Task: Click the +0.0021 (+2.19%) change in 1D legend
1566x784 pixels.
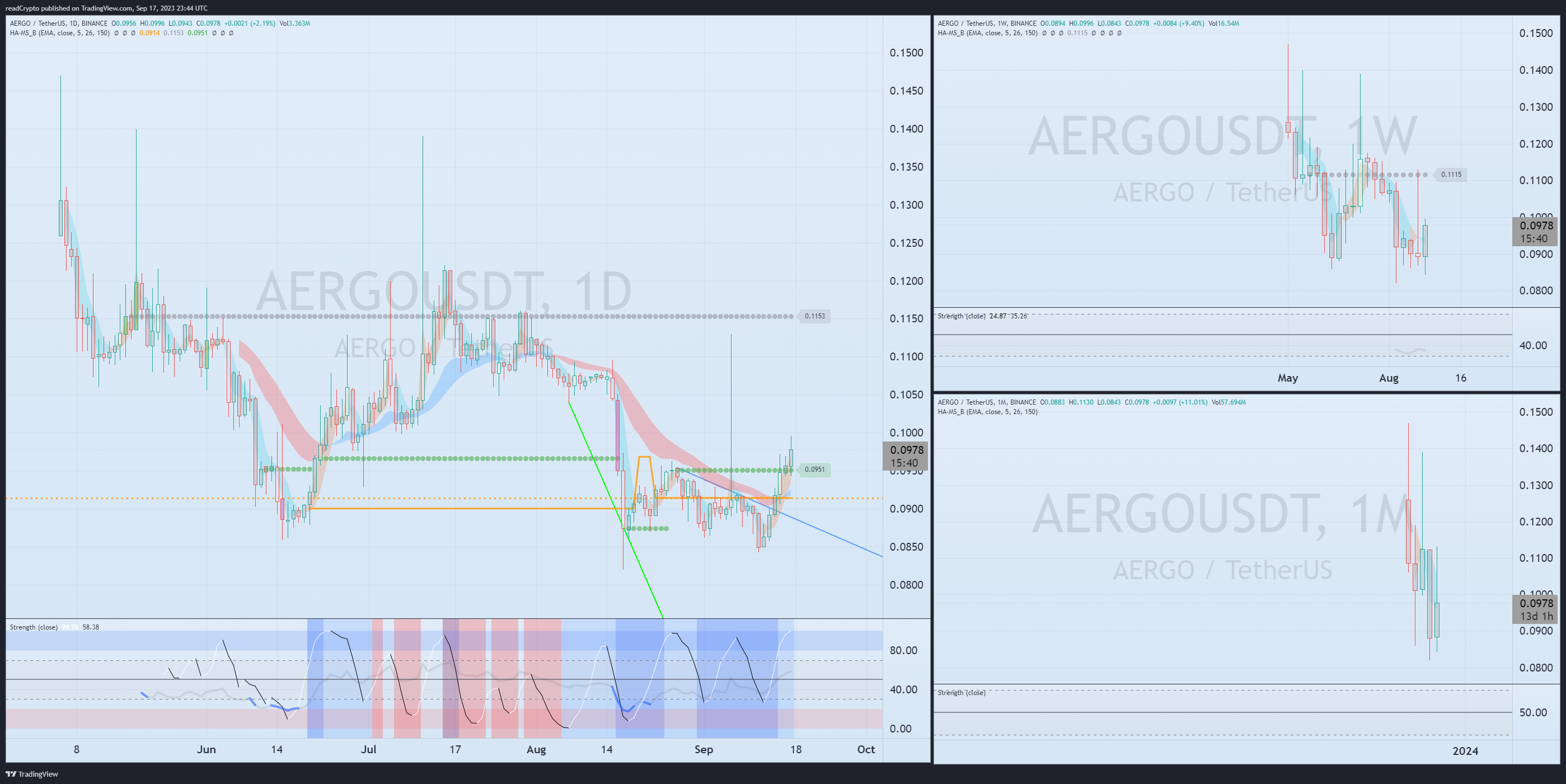Action: coord(250,23)
